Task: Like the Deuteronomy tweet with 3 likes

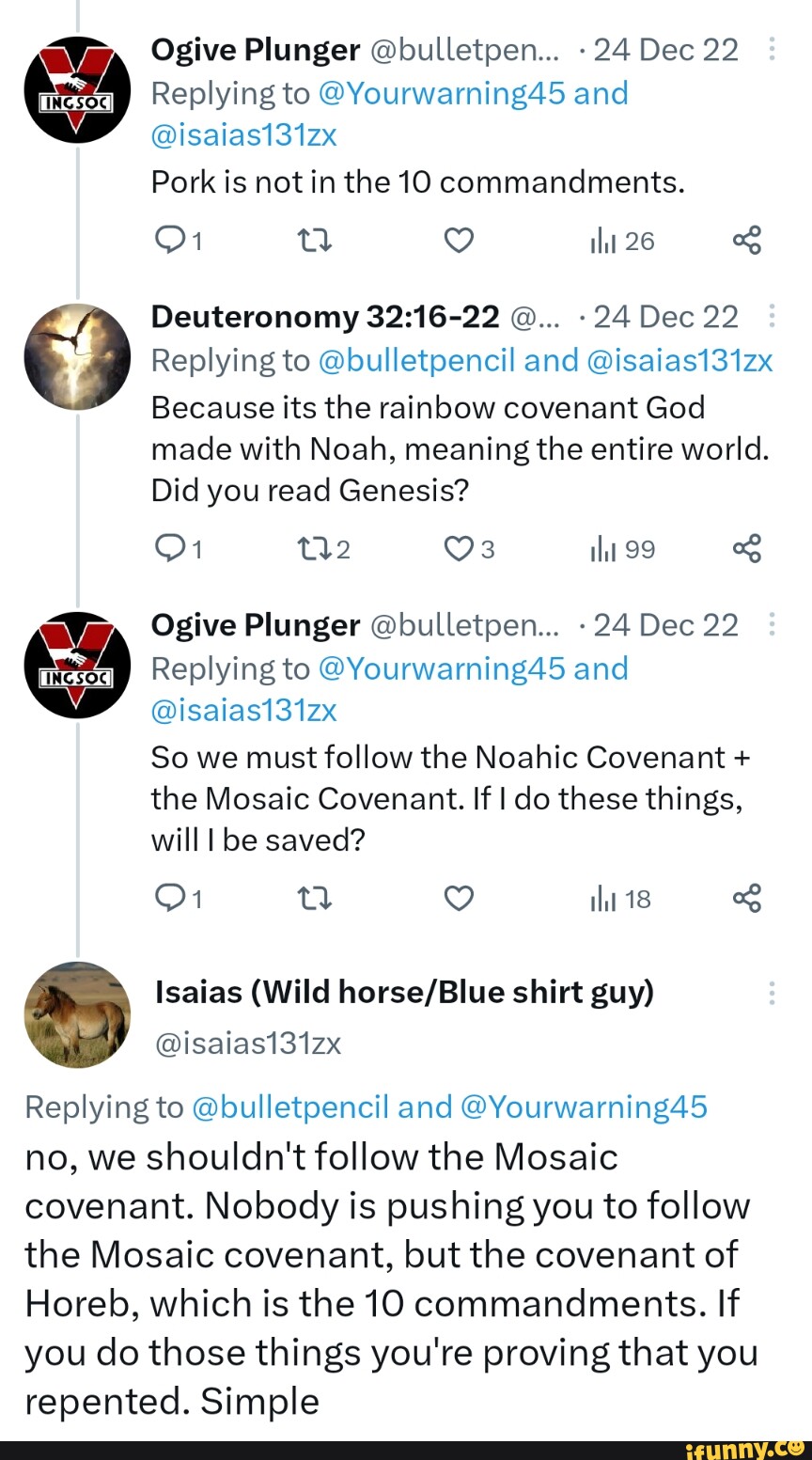Action: [x=459, y=549]
